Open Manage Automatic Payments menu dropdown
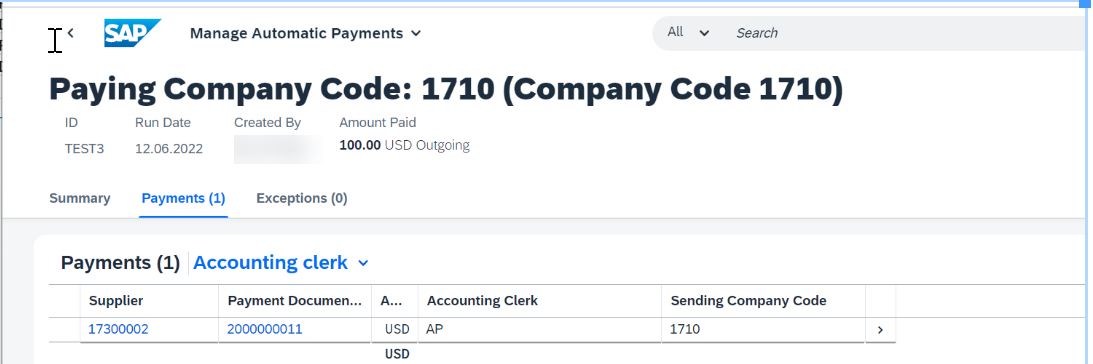 [305, 33]
